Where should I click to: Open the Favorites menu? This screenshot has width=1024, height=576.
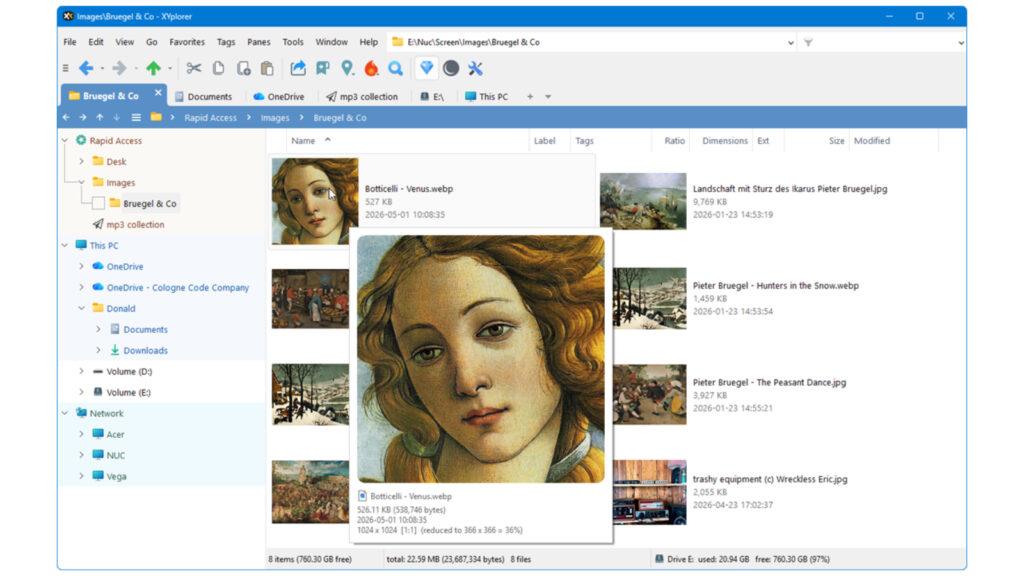click(x=187, y=42)
